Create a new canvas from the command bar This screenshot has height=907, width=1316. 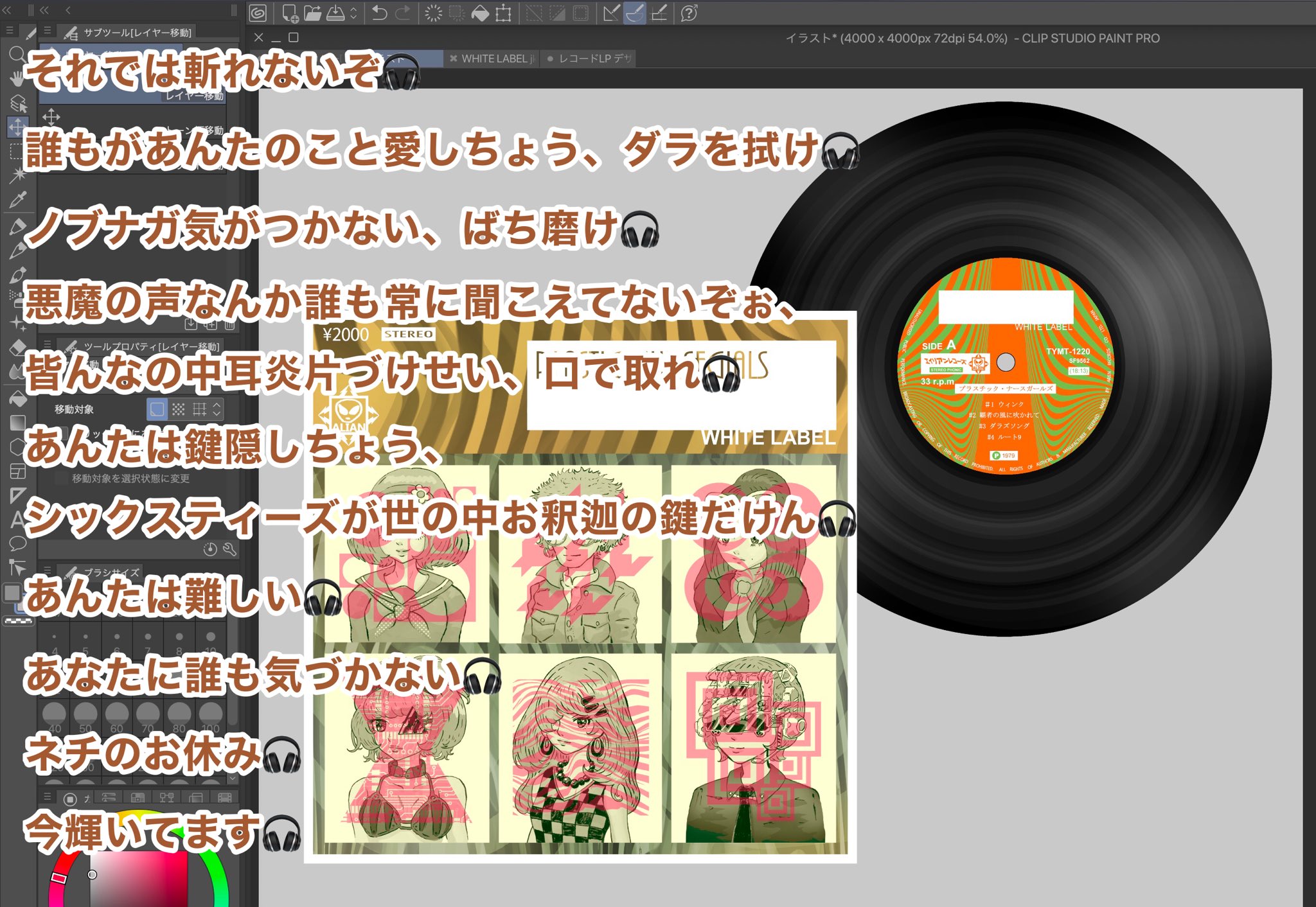pos(290,13)
